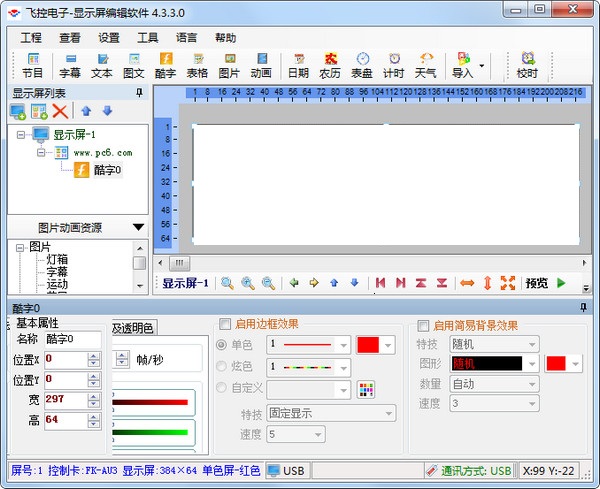This screenshot has height=489, width=600.
Task: Enable 启用边框效果 border effect checkbox
Action: pos(225,325)
